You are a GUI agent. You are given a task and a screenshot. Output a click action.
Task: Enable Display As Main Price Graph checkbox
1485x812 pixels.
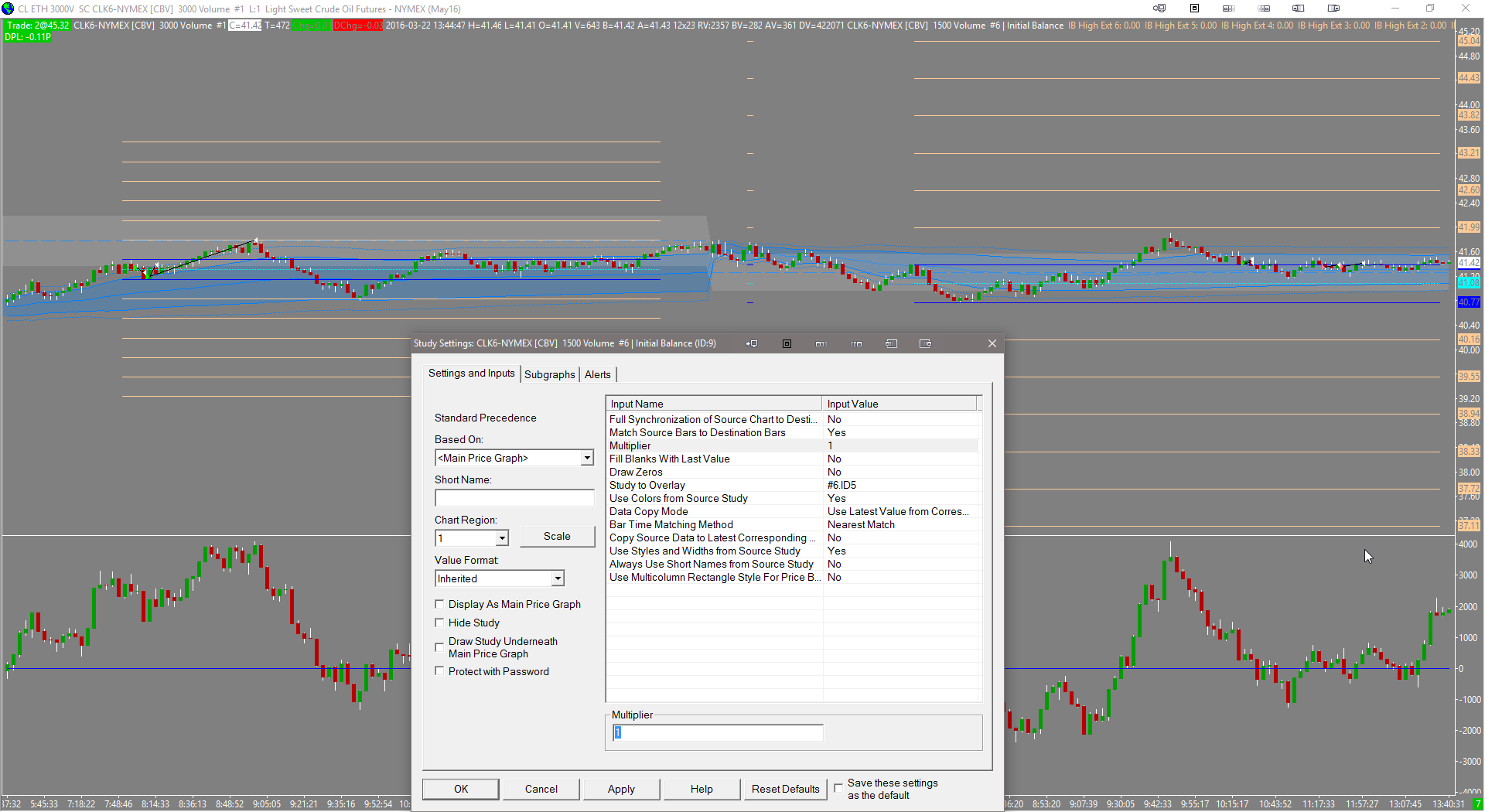[x=440, y=604]
